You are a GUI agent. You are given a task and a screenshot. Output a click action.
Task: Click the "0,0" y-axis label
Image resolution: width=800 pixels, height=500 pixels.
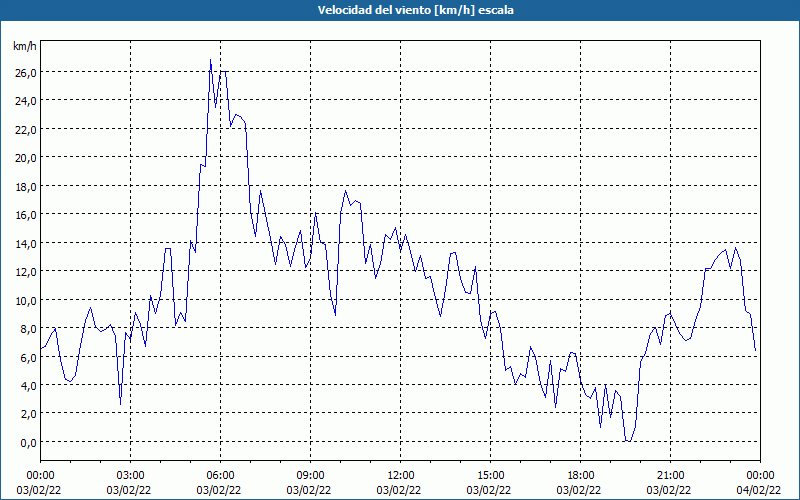pos(30,442)
